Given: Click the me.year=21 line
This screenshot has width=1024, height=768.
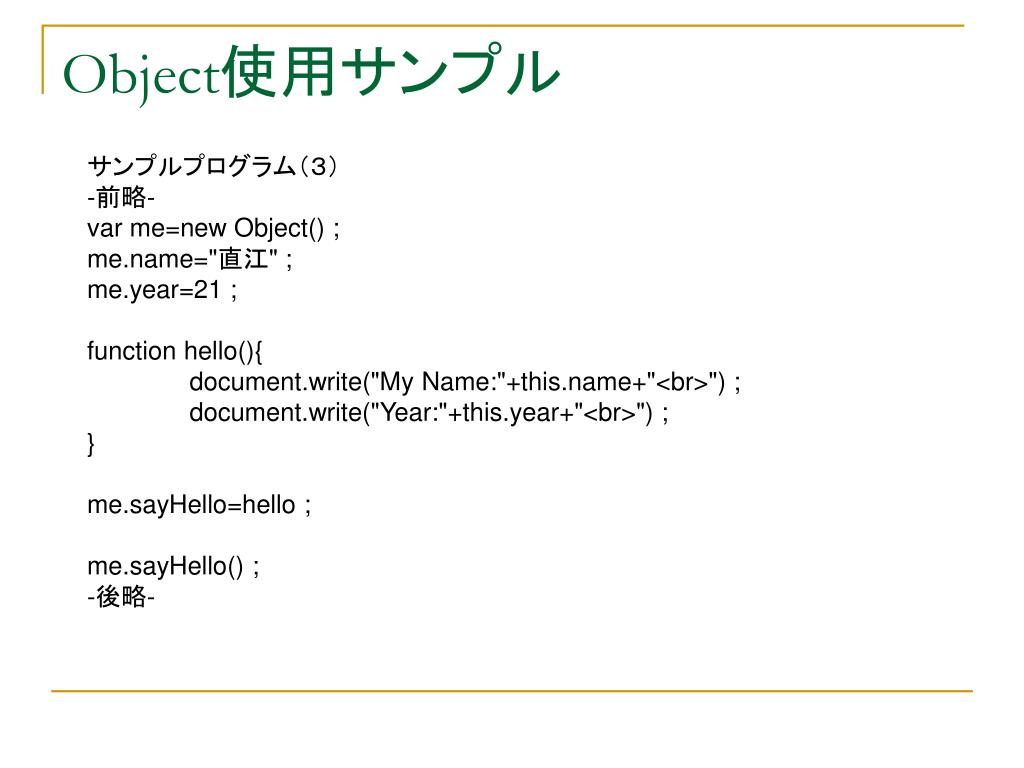Looking at the screenshot, I should tap(162, 291).
